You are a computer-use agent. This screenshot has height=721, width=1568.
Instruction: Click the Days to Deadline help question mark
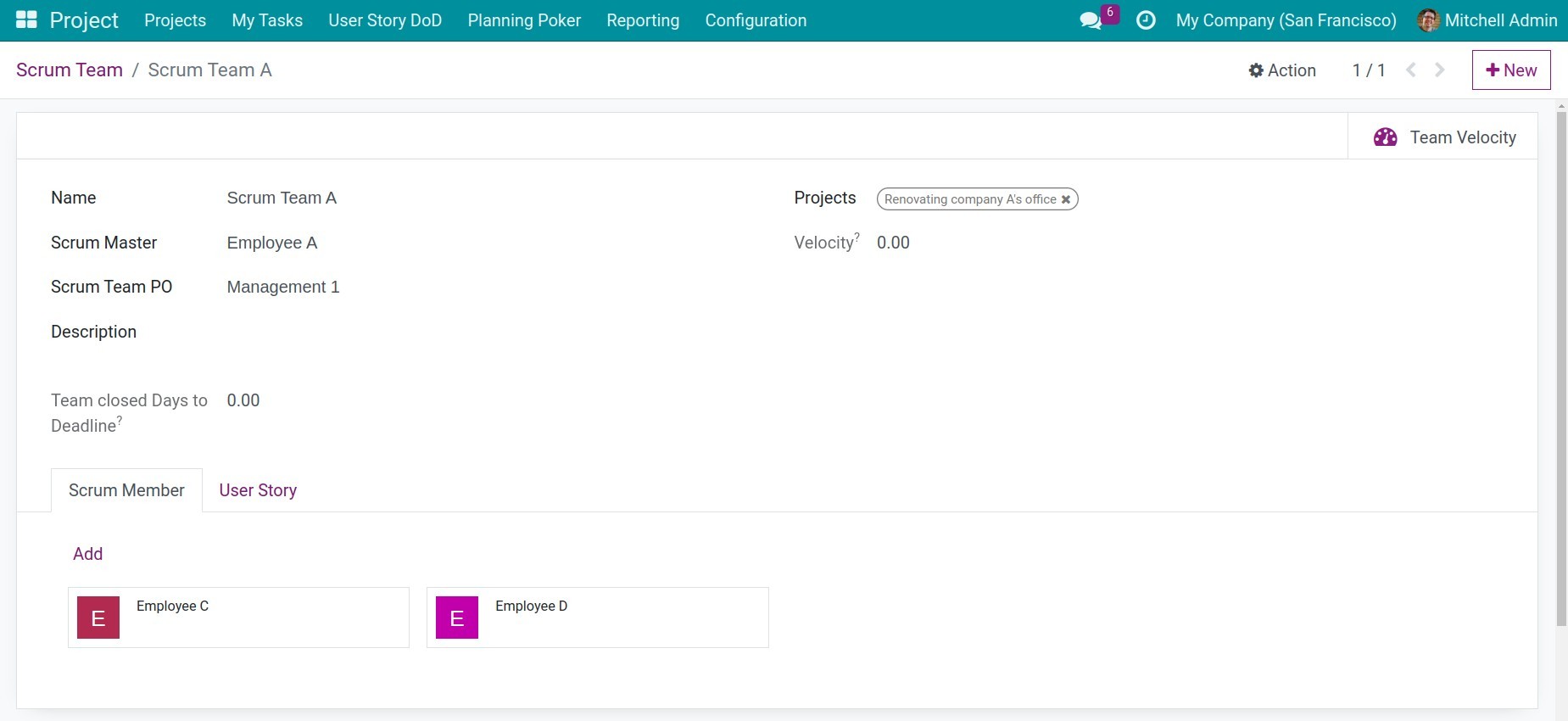pyautogui.click(x=120, y=420)
